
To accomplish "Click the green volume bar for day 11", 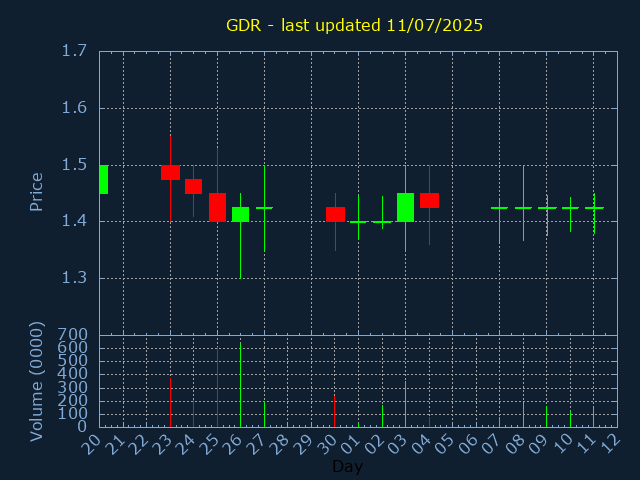I will 594,416.
